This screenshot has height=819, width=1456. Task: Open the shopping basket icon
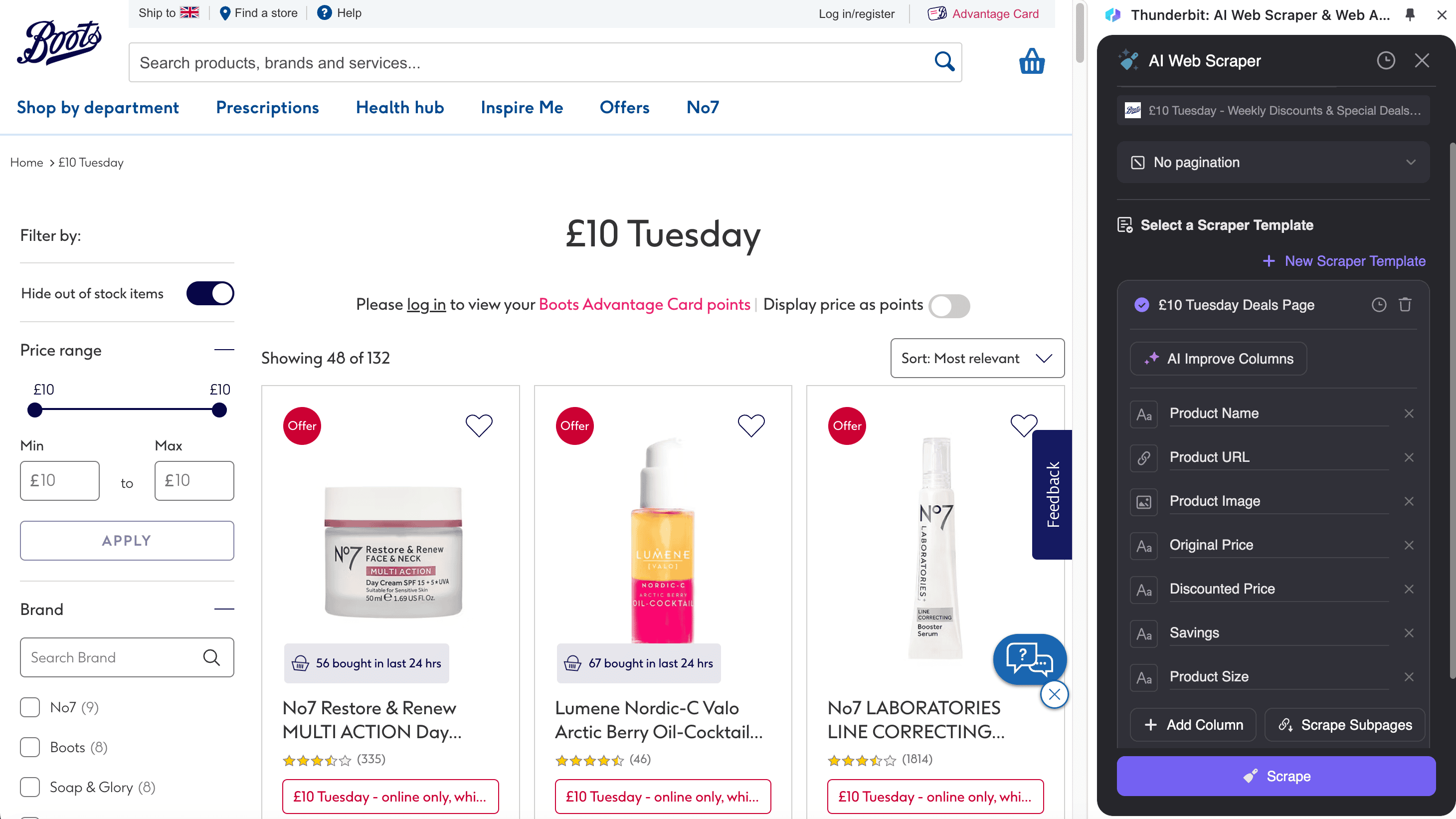1032,62
